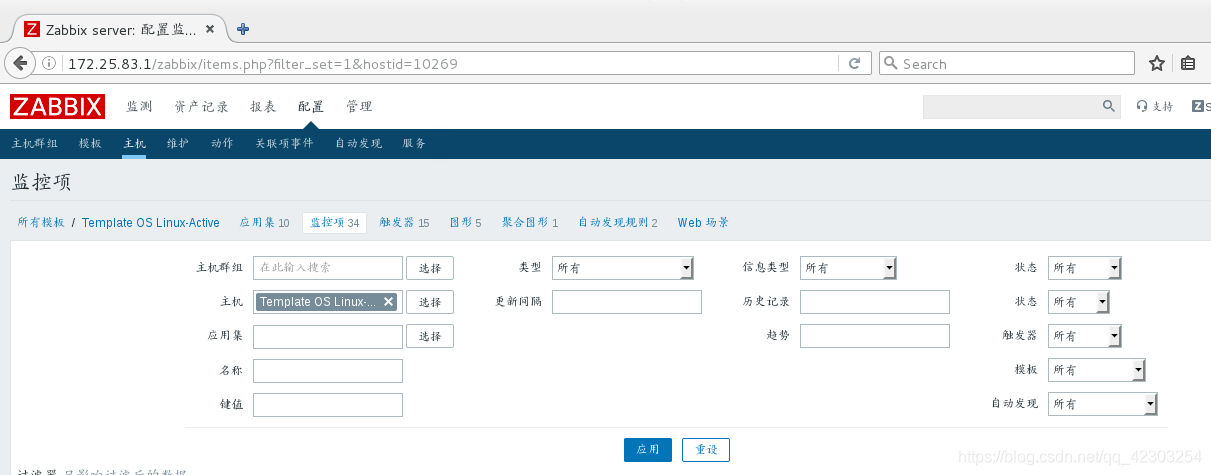Reload the page with the refresh icon
This screenshot has width=1211, height=475.
[x=854, y=63]
